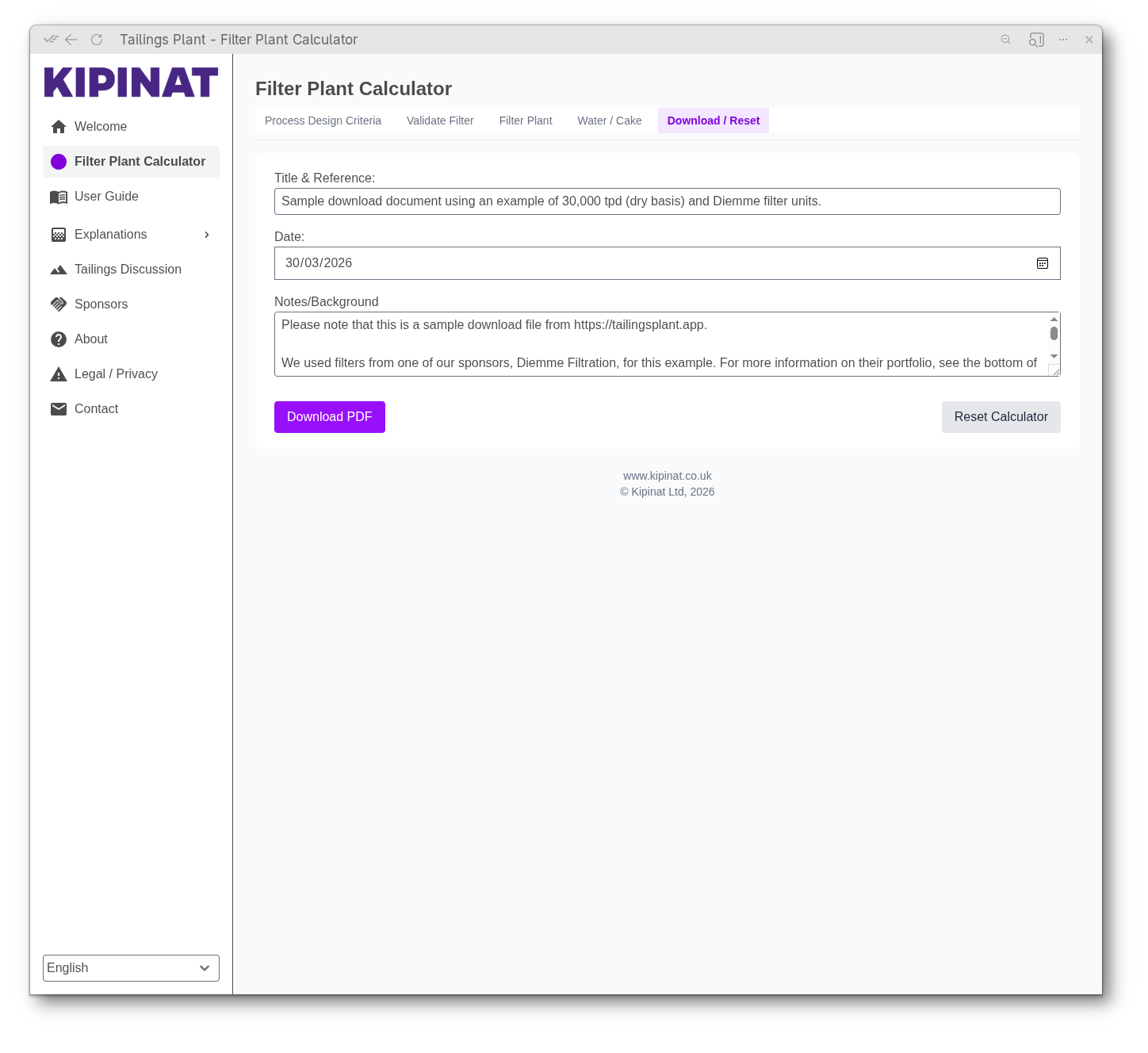Click the Contact envelope icon
1148x1053 pixels.
59,409
